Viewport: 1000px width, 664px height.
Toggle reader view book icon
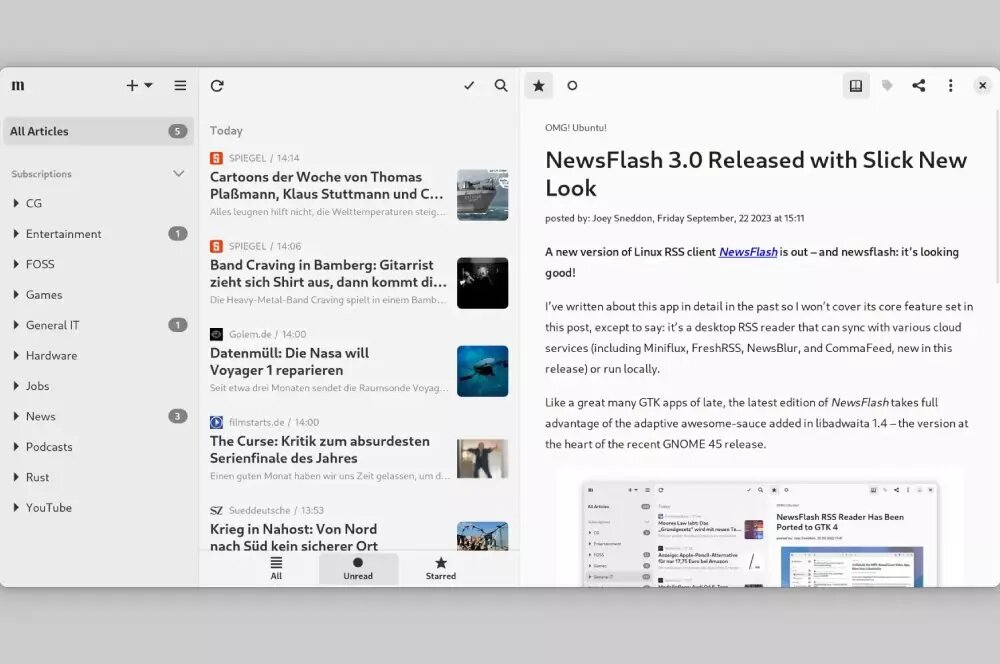point(856,85)
